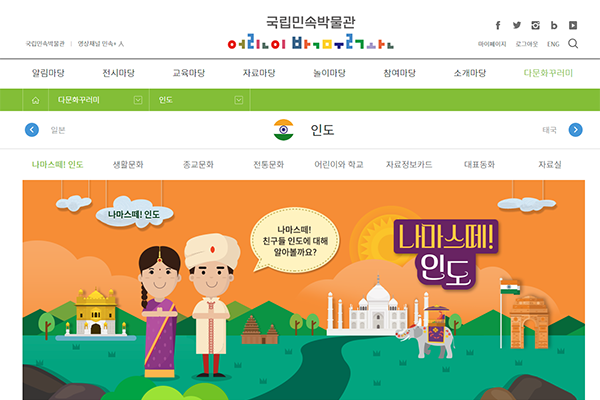Viewport: 600px width, 400px height.
Task: Open the 전시마당 main menu
Action: 118,73
